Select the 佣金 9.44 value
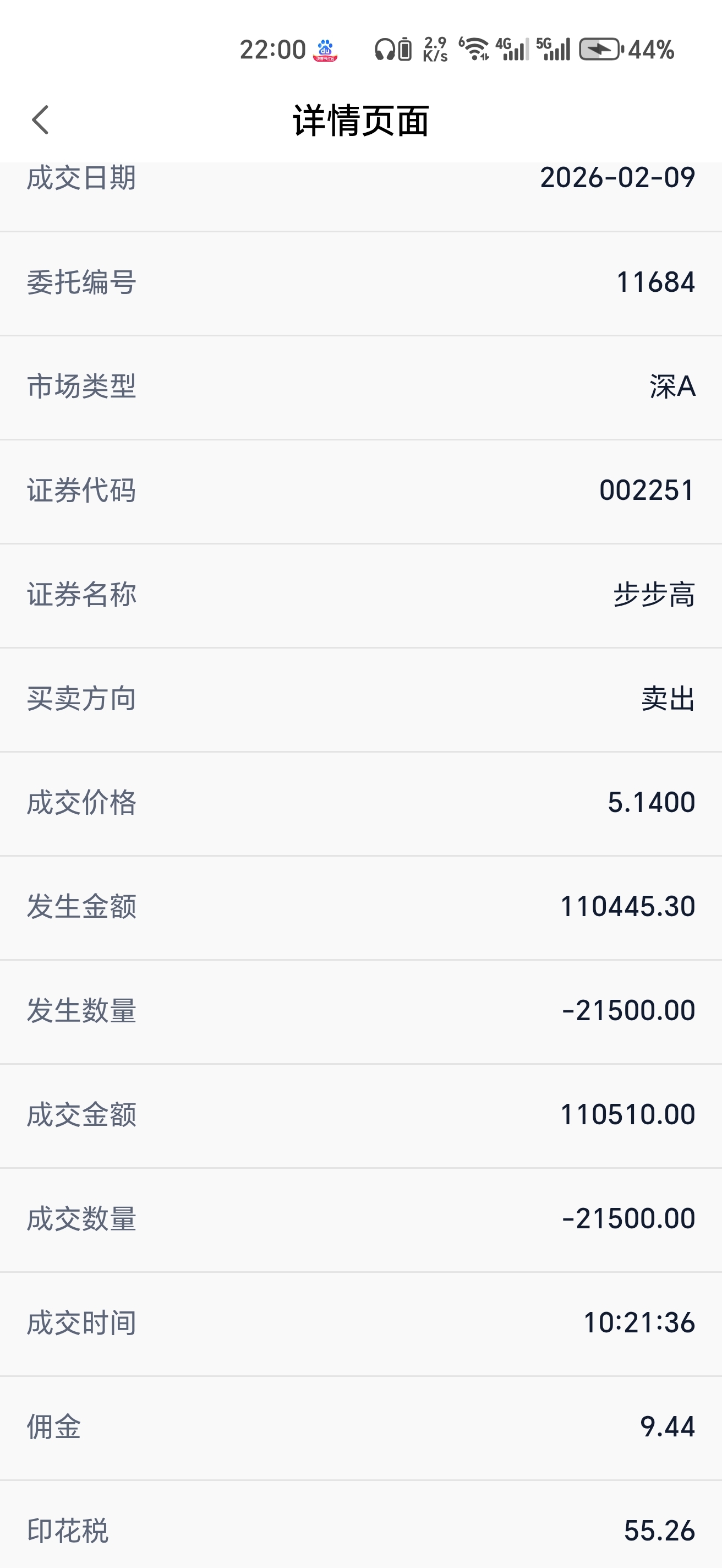The height and width of the screenshot is (1568, 722). [668, 1427]
